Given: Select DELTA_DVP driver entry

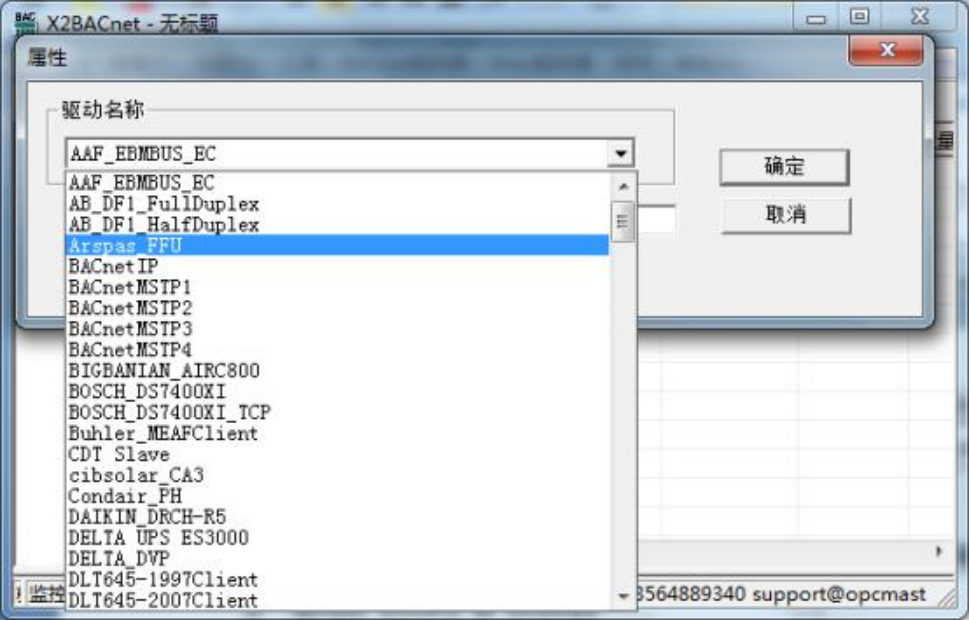Looking at the screenshot, I should coord(337,559).
